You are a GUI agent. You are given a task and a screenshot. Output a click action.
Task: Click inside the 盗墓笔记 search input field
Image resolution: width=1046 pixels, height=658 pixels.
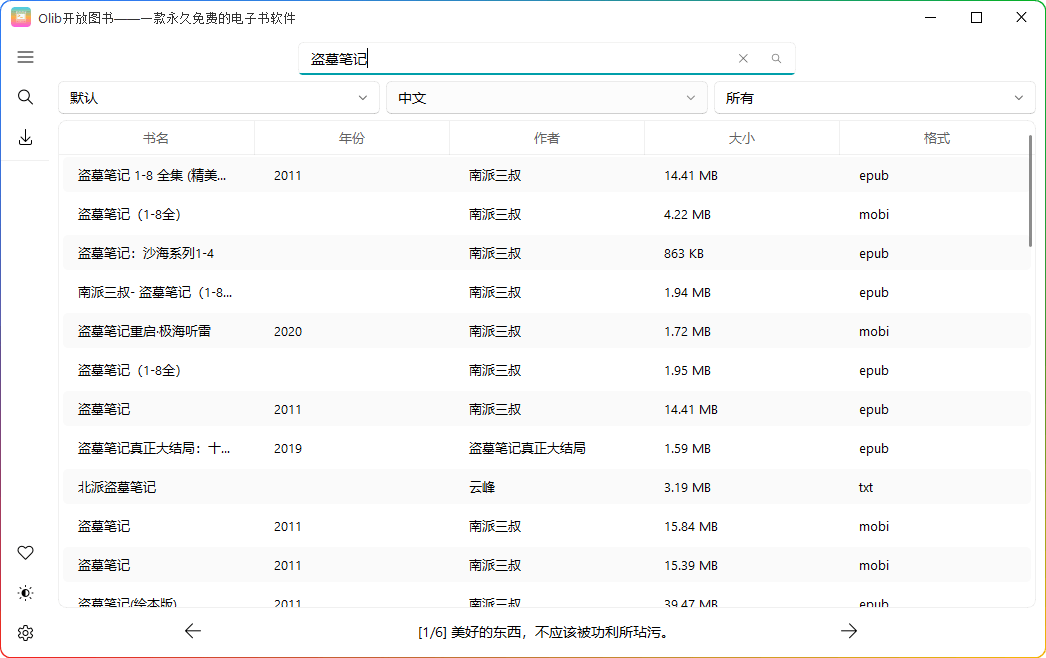click(x=520, y=59)
